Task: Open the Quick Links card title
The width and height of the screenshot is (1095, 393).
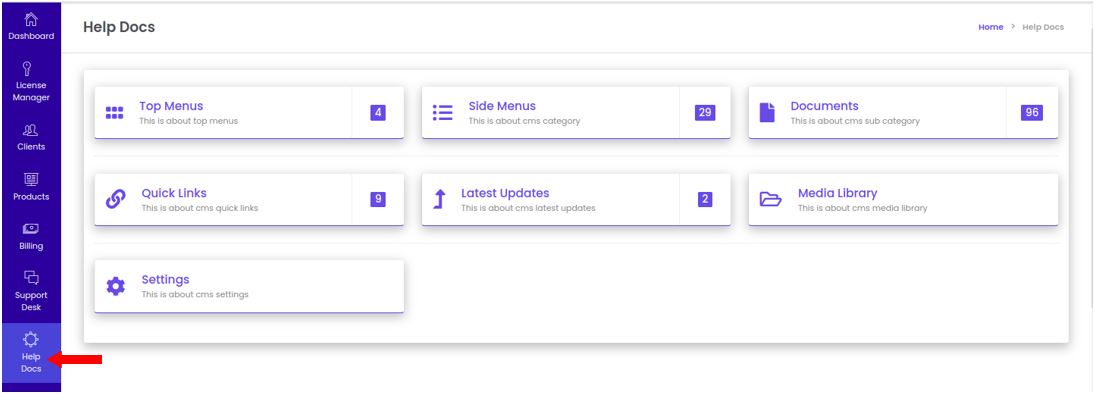Action: point(174,193)
